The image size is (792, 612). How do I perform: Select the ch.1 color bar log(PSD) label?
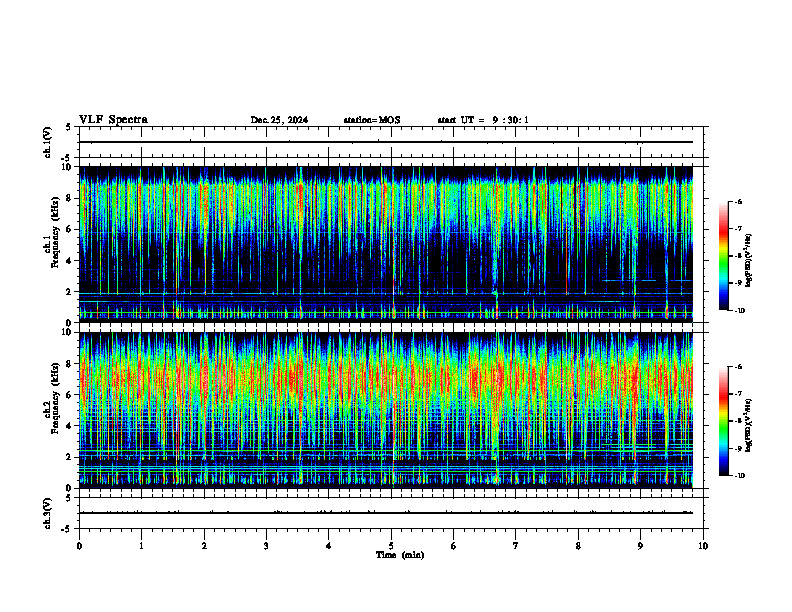[x=748, y=261]
